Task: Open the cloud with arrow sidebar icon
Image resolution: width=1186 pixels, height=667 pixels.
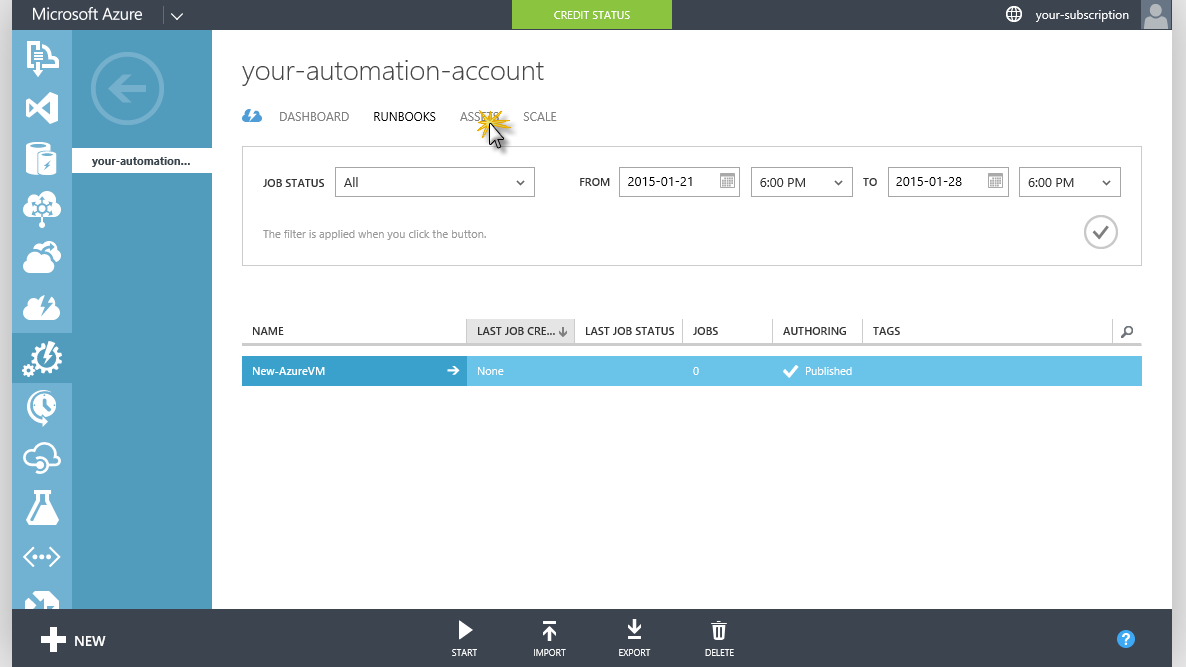Action: (42, 258)
